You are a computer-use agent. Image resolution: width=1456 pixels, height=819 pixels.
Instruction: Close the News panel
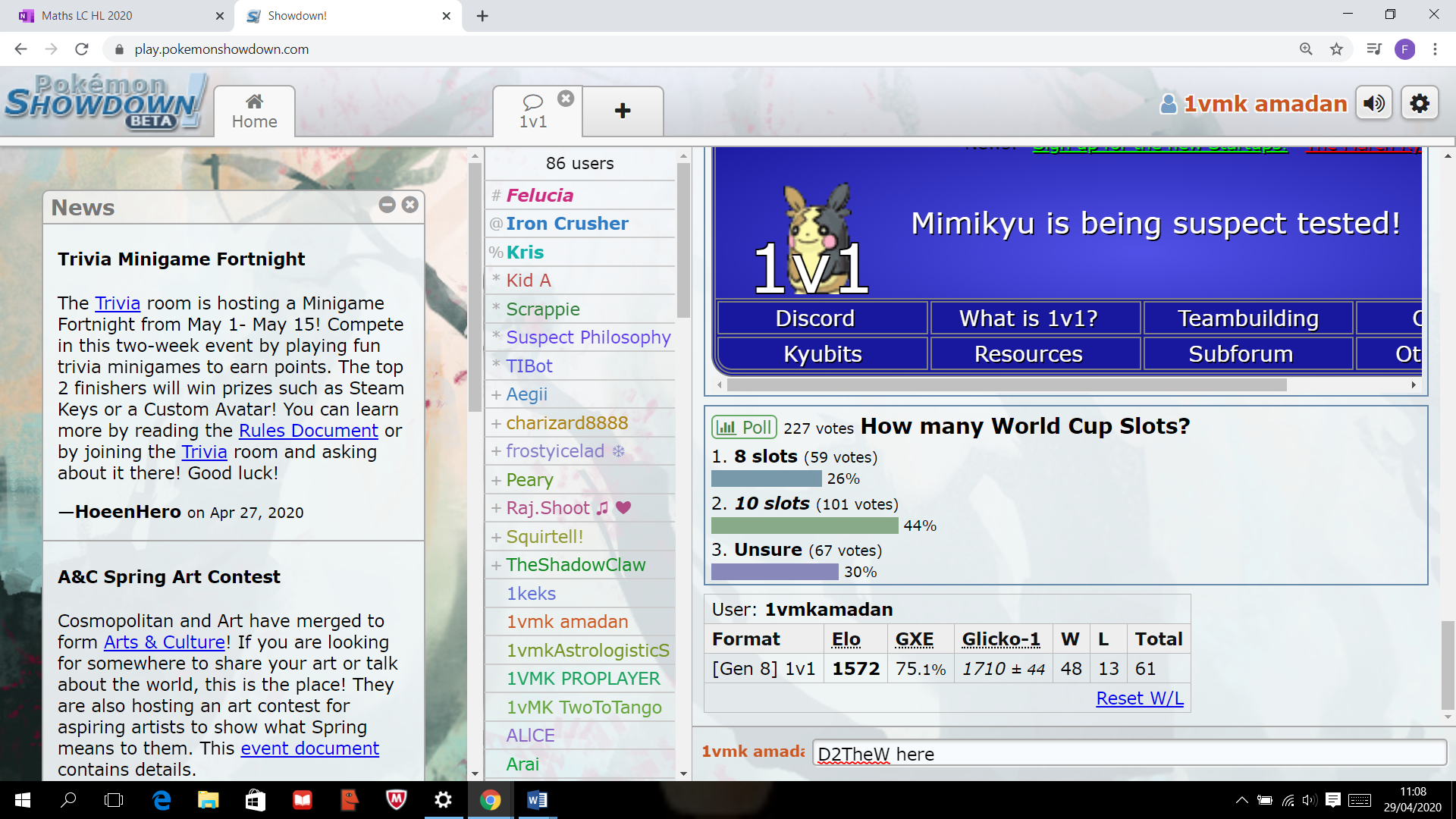pos(410,205)
